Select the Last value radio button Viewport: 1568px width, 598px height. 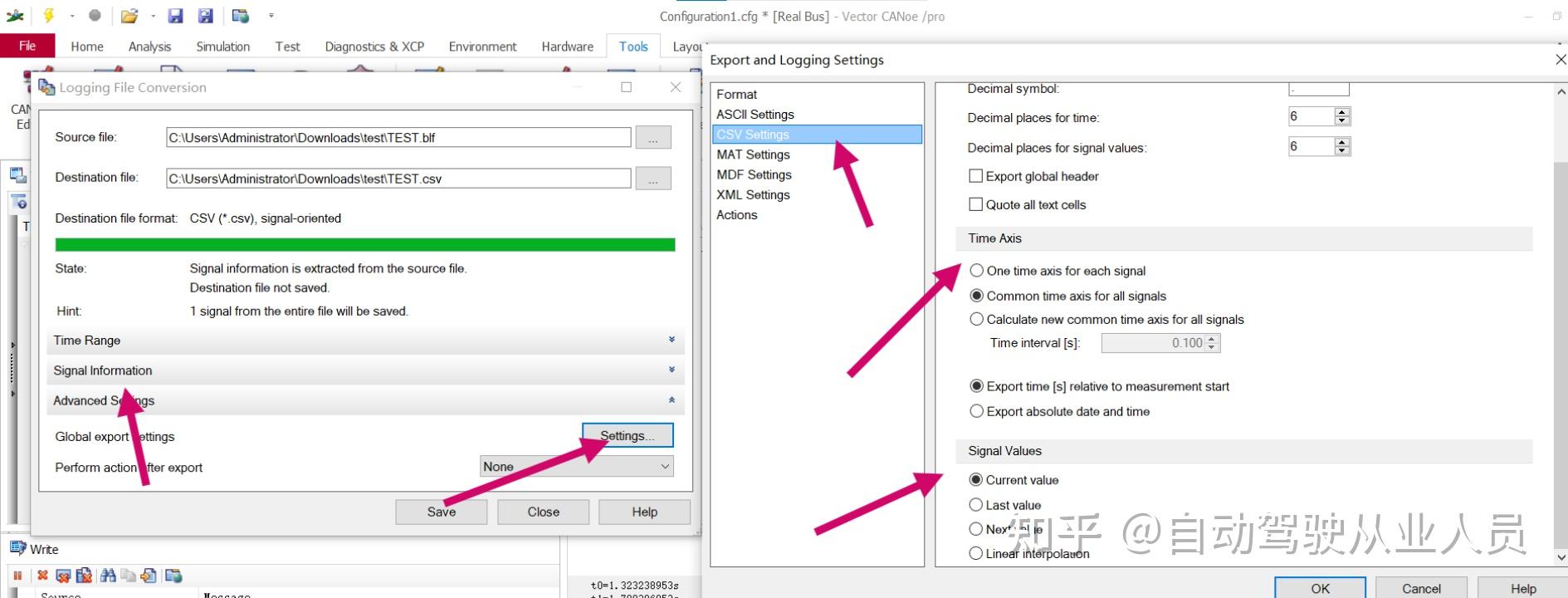(x=976, y=505)
